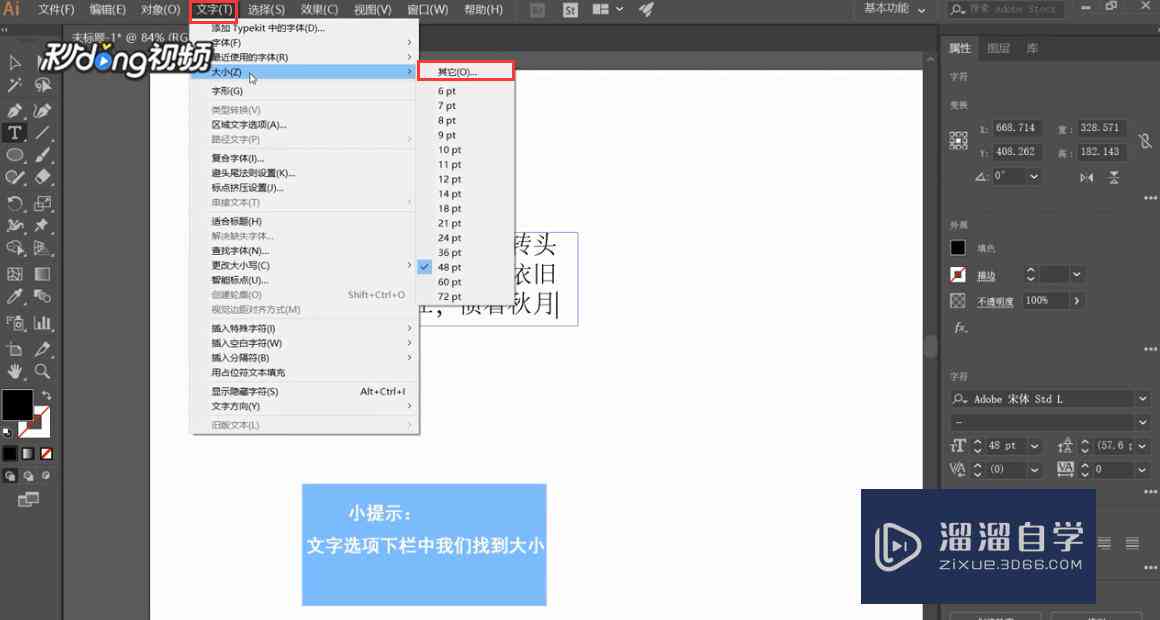The image size is (1160, 620).
Task: Select the Shape Builder tool
Action: pos(15,249)
